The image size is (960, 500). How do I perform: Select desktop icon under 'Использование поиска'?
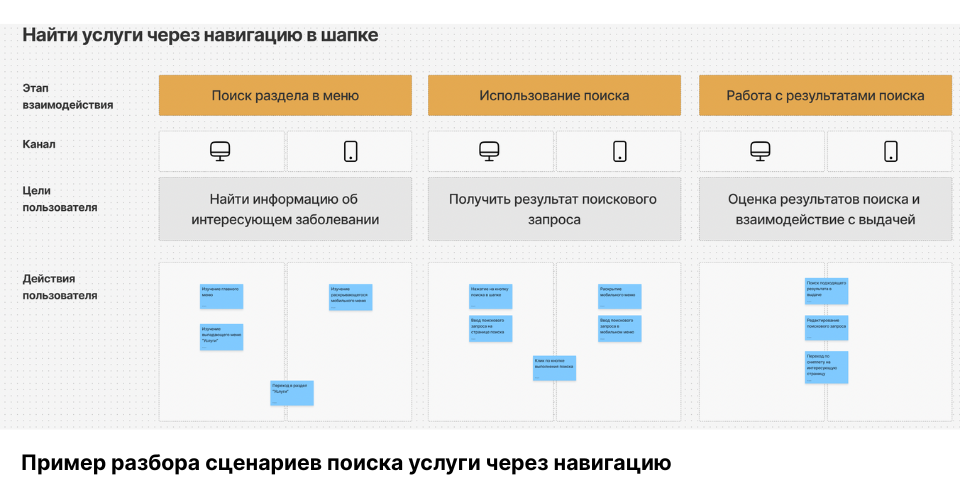(489, 151)
